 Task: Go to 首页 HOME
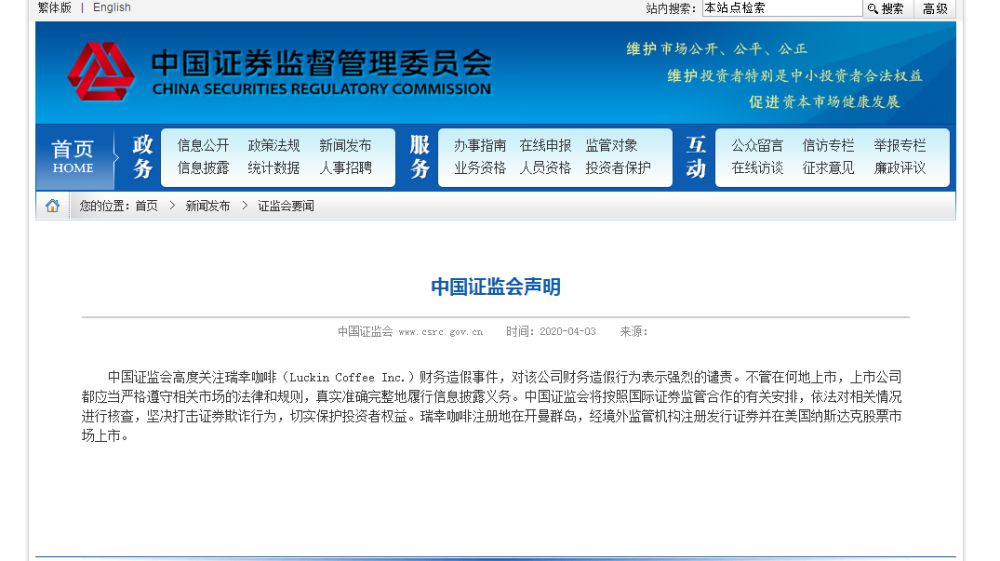(x=73, y=157)
